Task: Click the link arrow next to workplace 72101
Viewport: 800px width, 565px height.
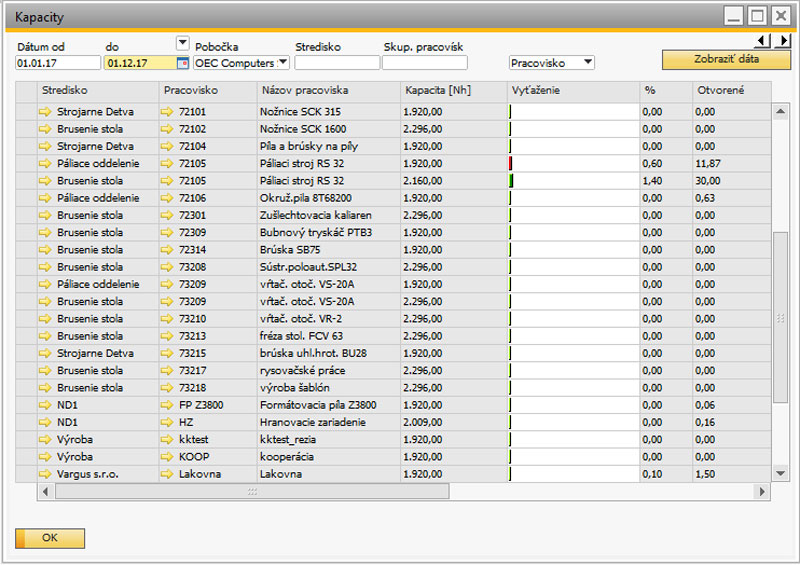Action: [x=167, y=112]
